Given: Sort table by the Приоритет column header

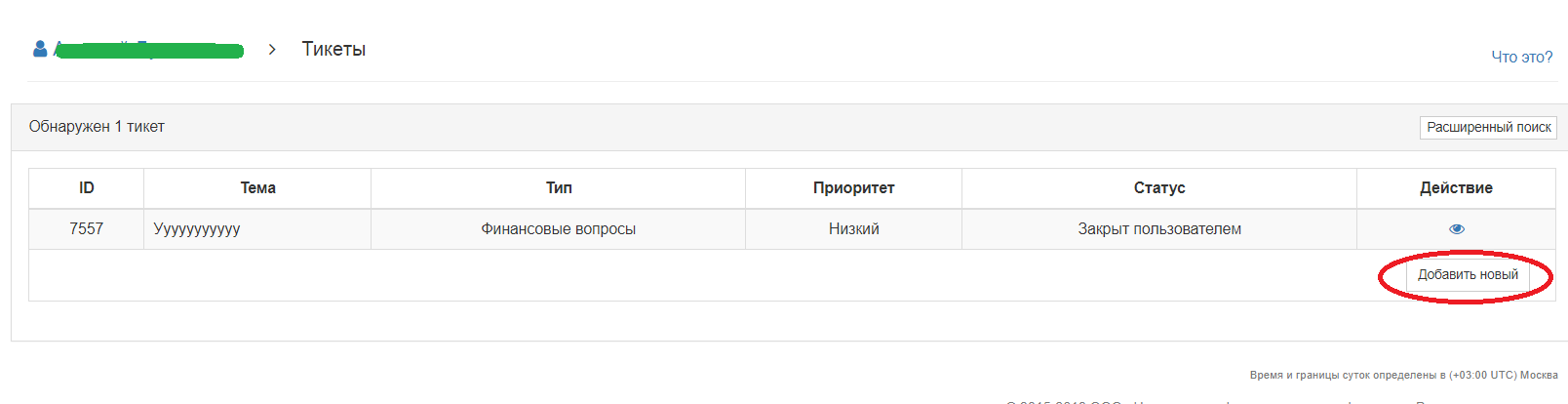Looking at the screenshot, I should point(854,188).
